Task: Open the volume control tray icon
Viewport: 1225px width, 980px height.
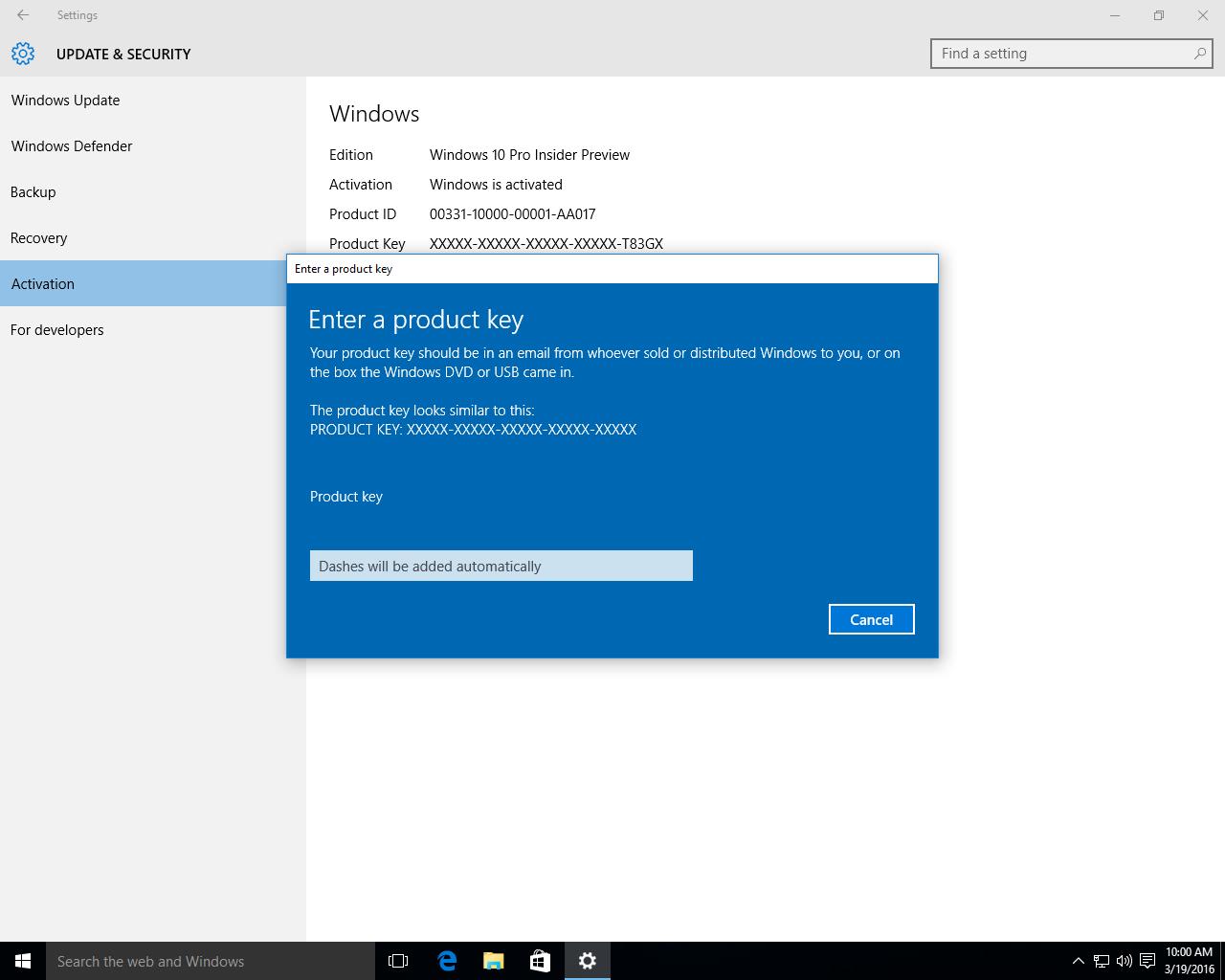Action: click(1125, 961)
